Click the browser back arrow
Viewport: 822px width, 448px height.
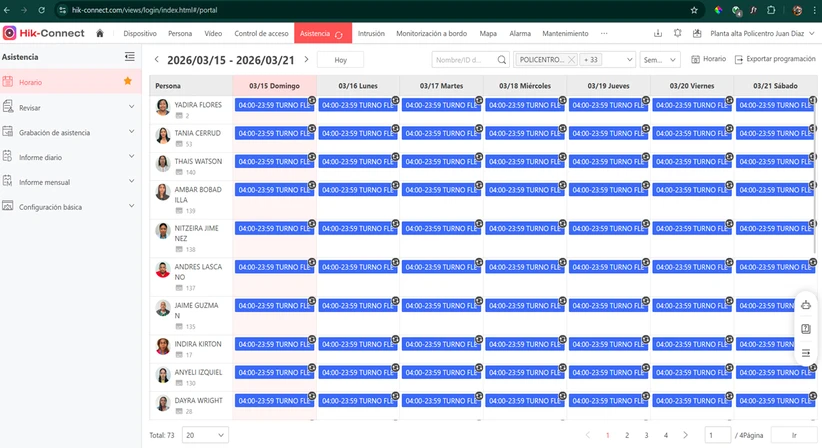(x=7, y=10)
